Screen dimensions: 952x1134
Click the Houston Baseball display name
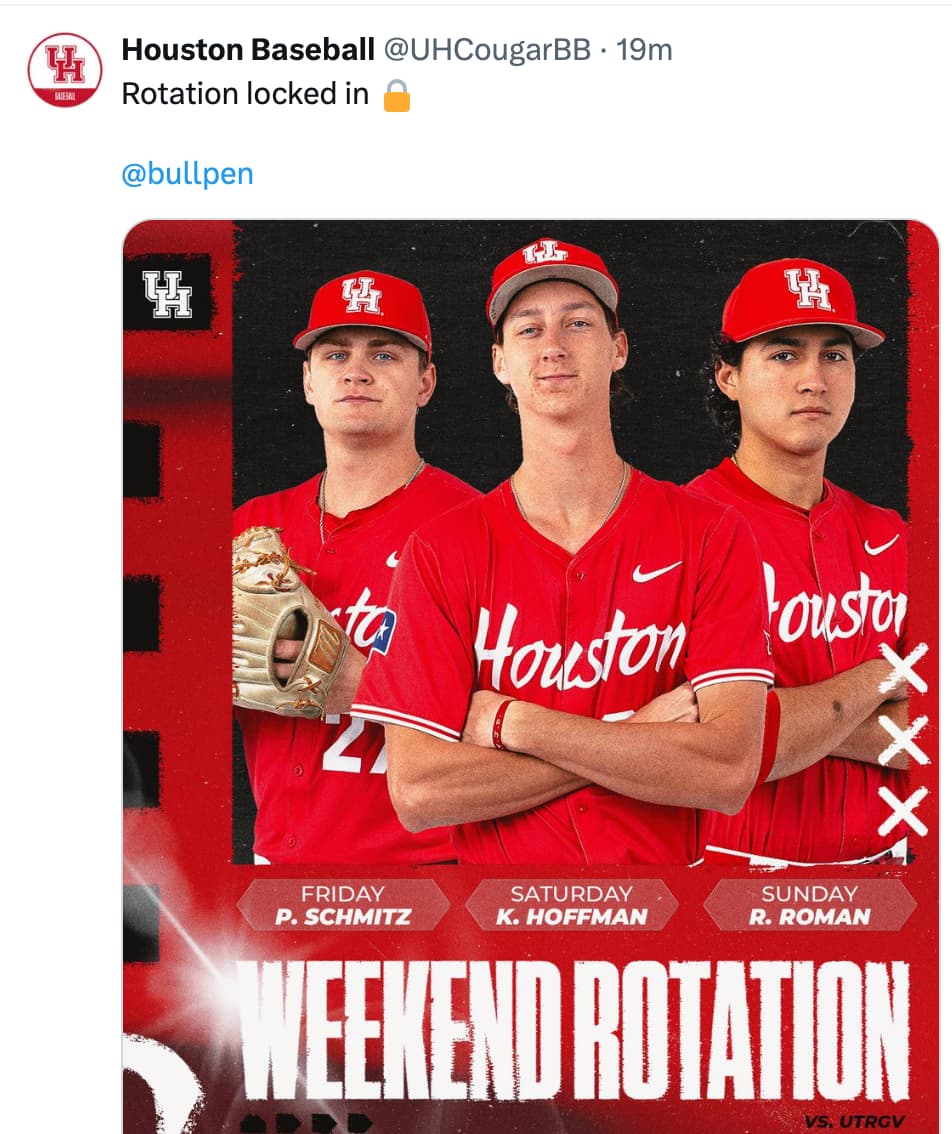click(x=248, y=49)
